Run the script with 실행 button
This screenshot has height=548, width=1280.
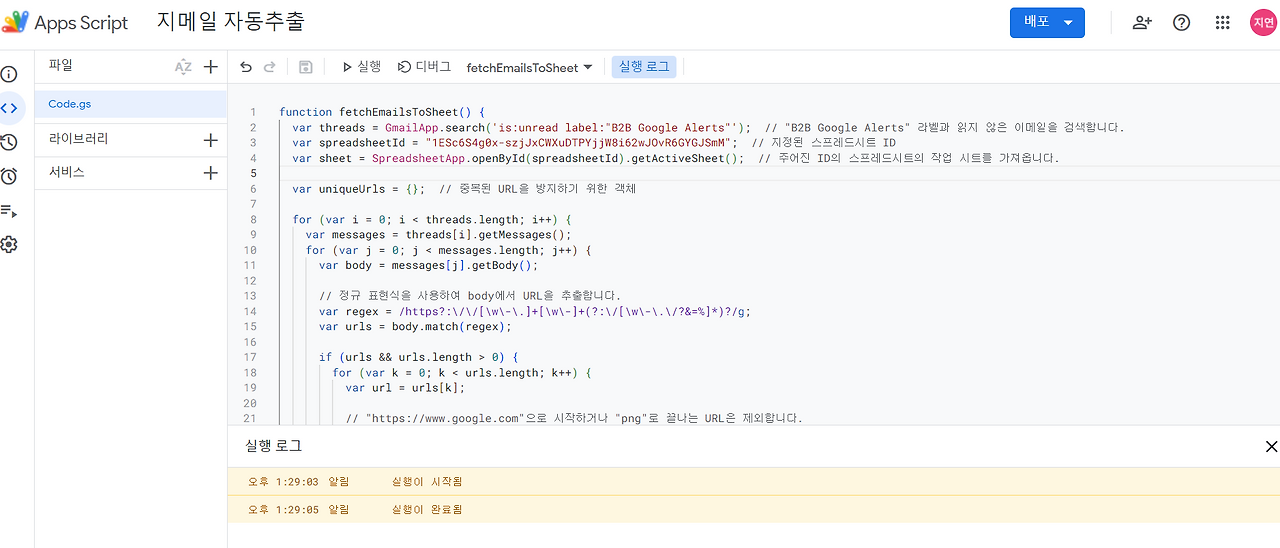click(x=361, y=67)
